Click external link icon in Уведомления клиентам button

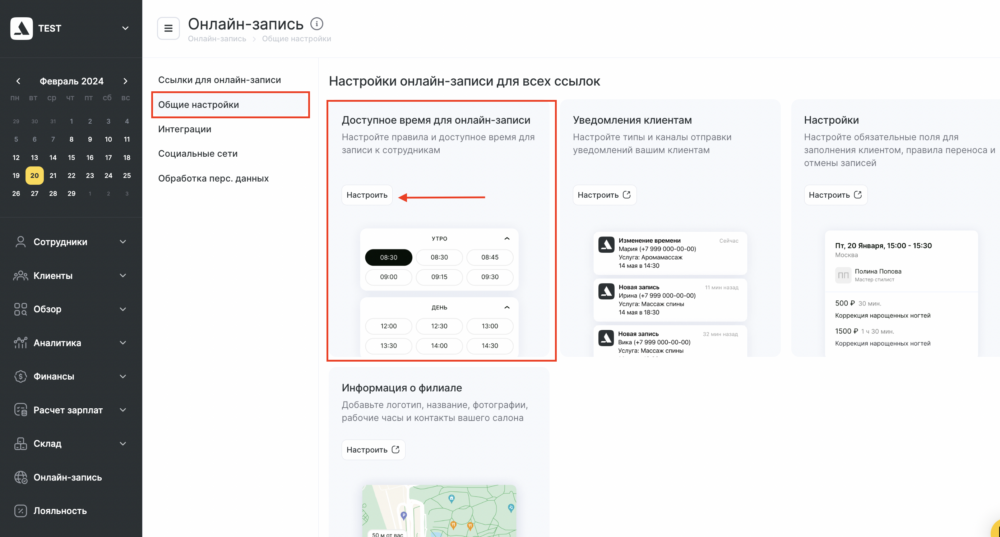coord(626,195)
